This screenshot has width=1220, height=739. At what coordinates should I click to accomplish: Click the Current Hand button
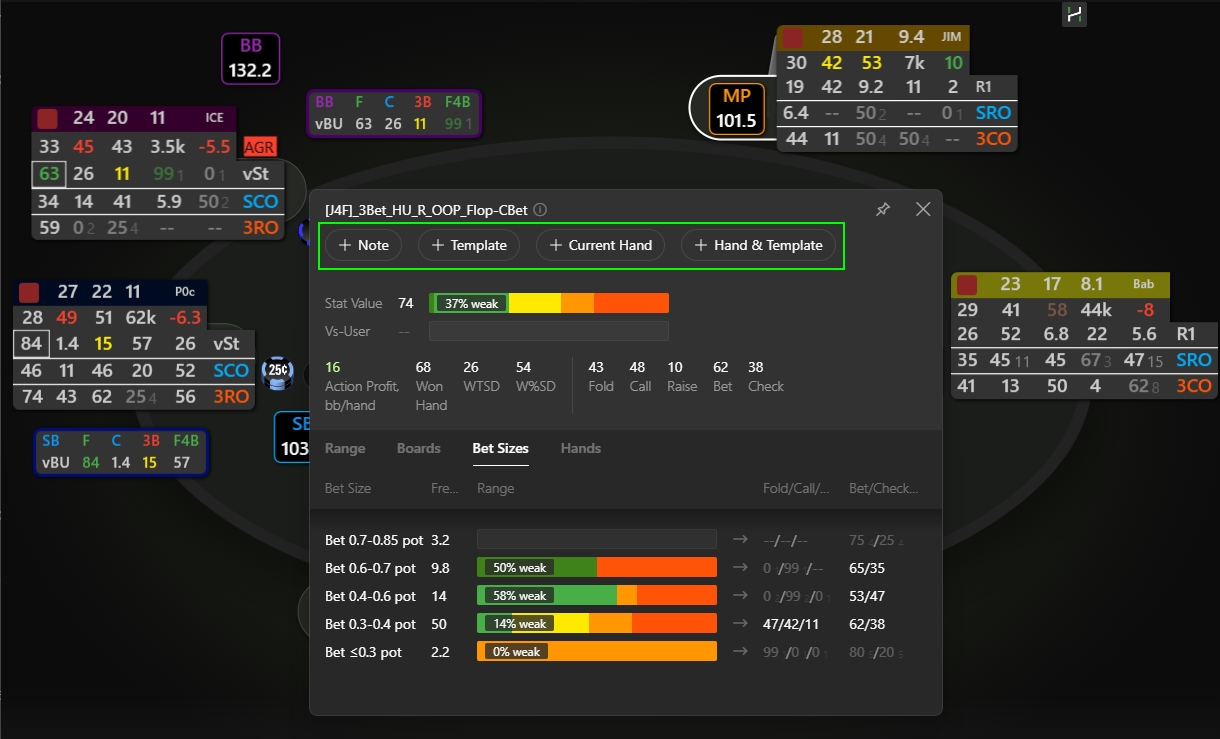(x=600, y=245)
